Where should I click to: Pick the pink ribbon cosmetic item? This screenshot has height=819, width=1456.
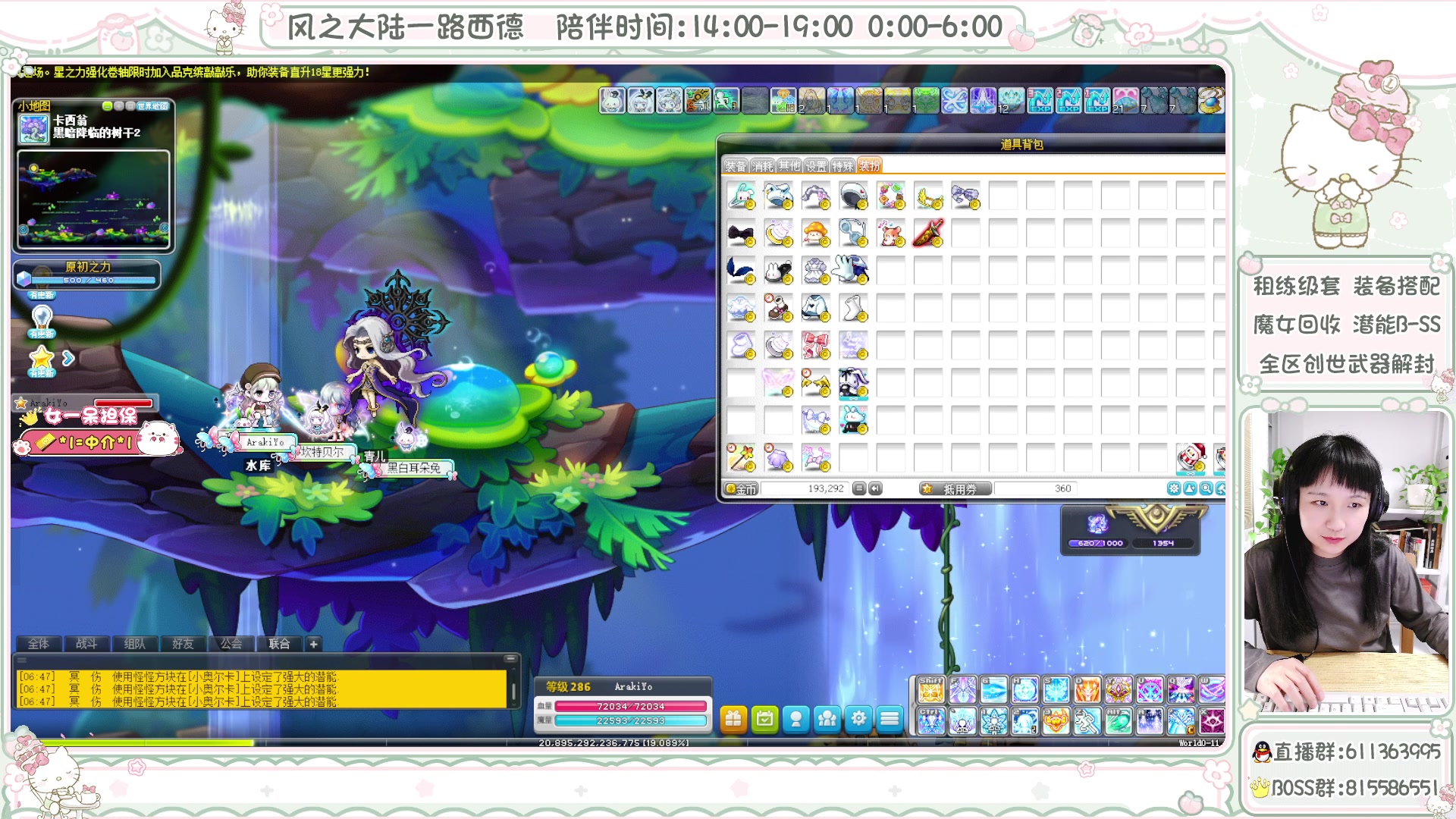(816, 345)
